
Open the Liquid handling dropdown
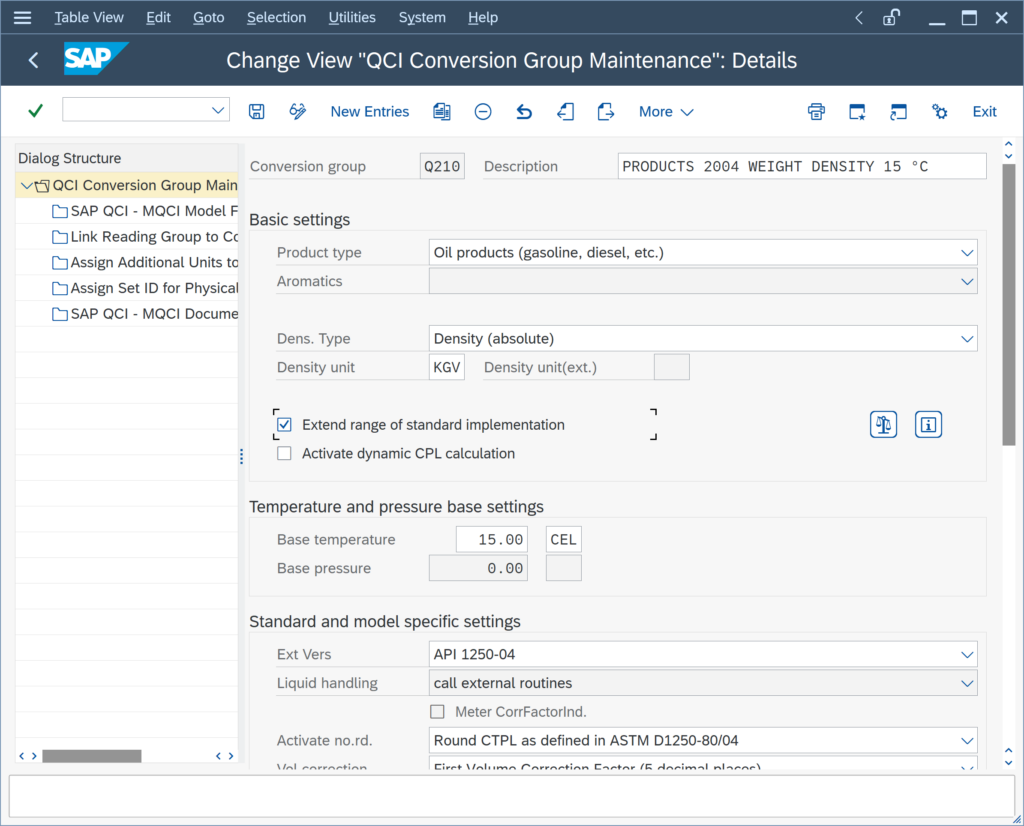coord(967,683)
